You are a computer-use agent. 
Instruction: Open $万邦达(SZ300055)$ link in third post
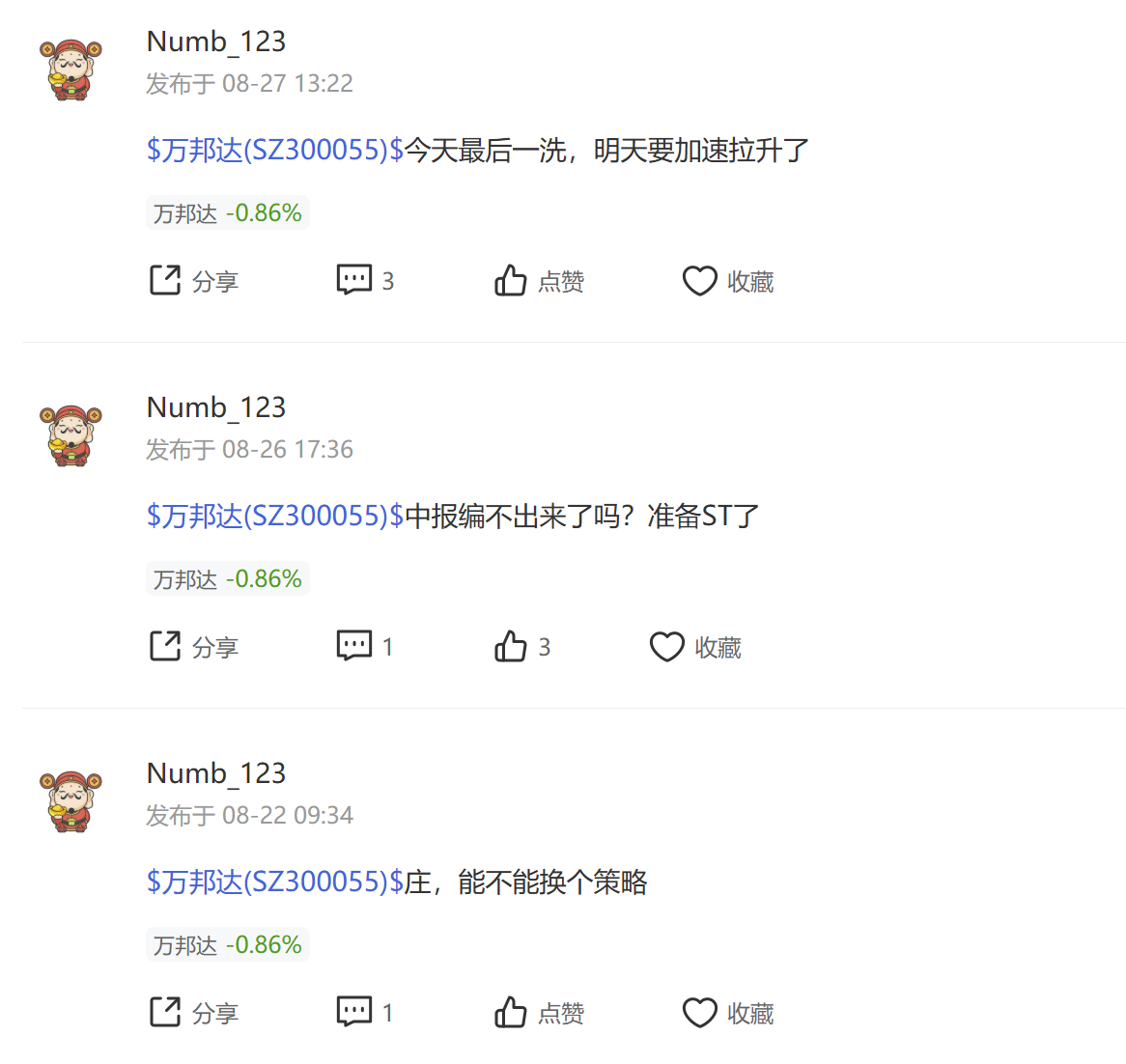click(275, 882)
